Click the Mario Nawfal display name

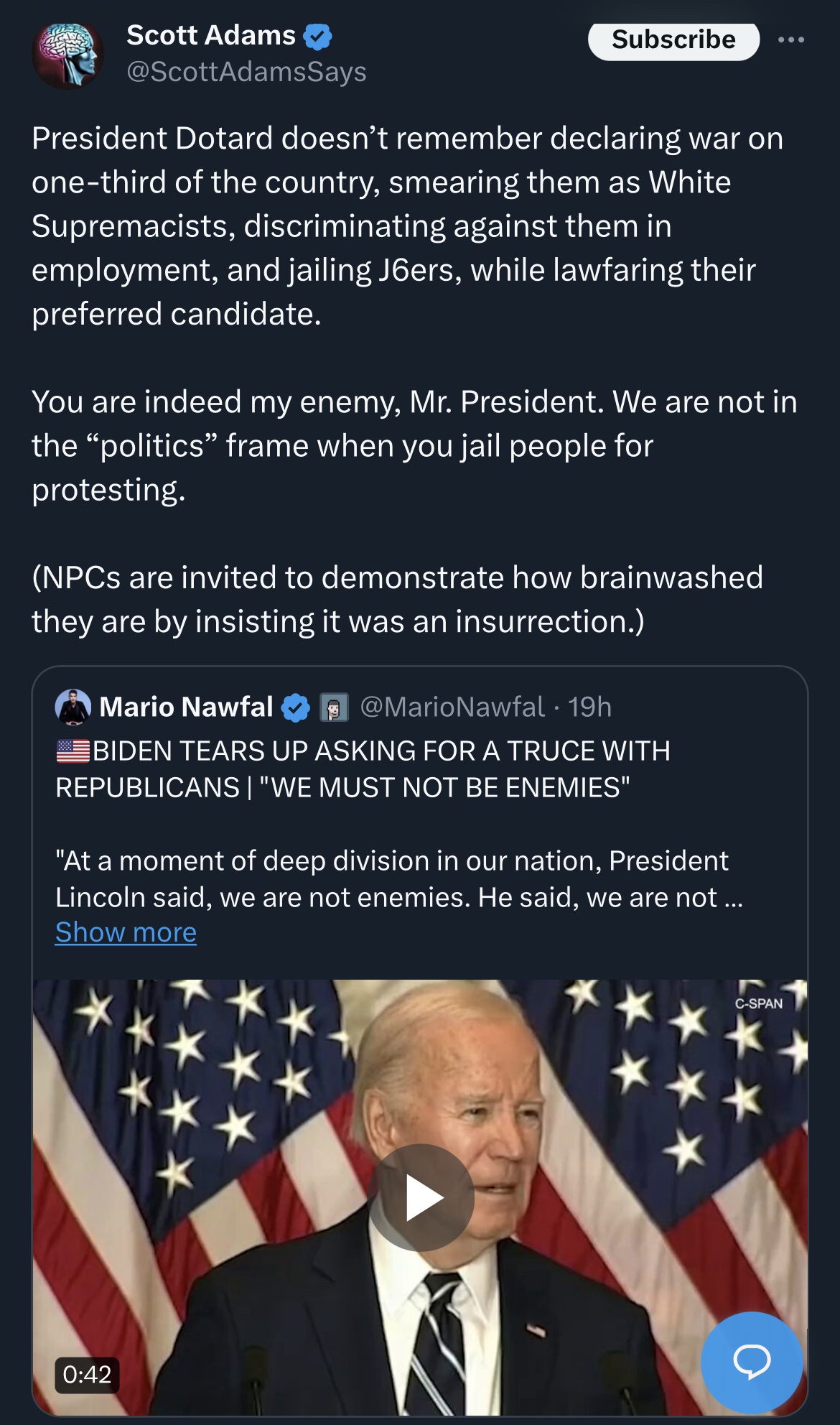coord(186,707)
